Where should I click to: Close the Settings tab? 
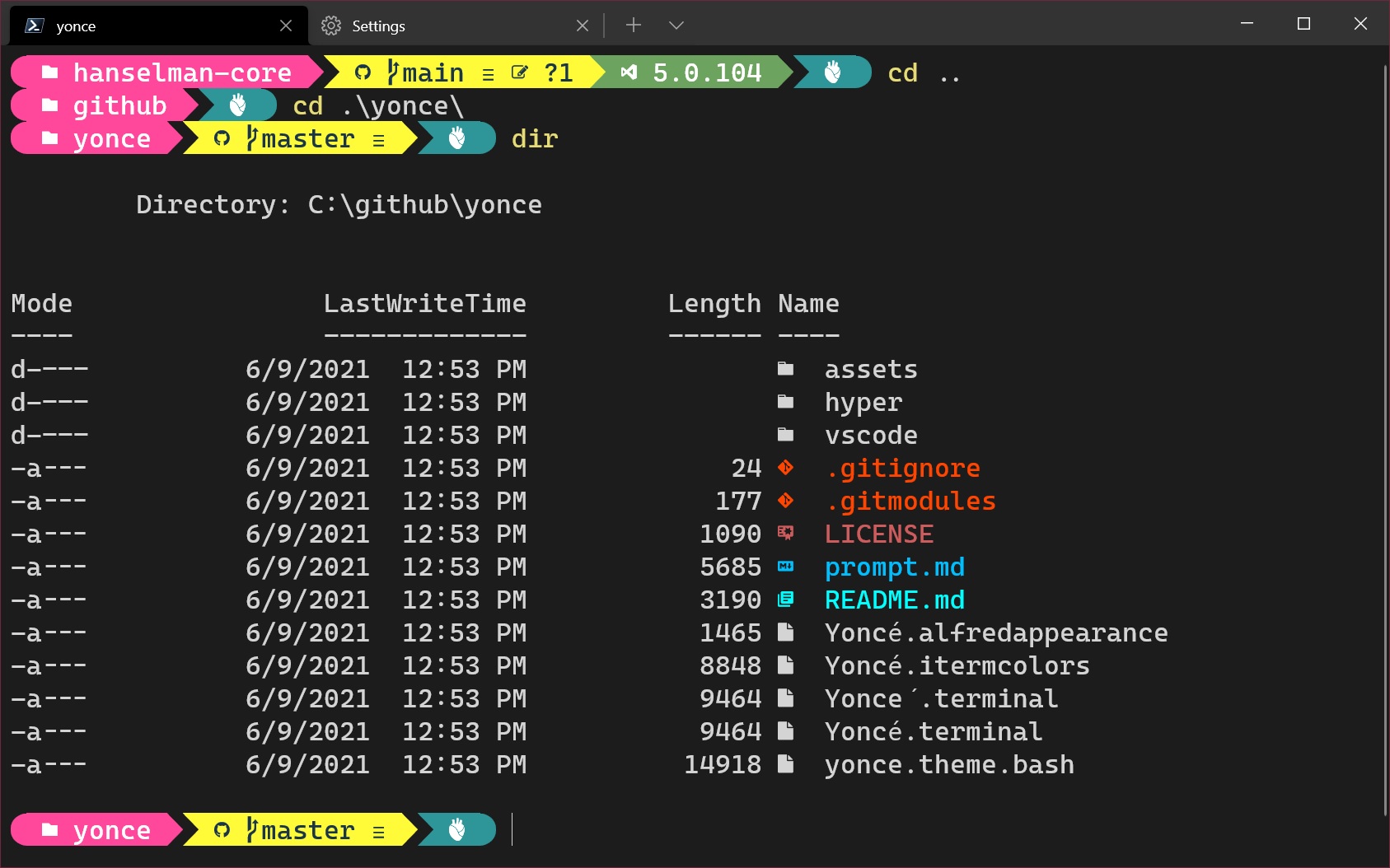583,26
